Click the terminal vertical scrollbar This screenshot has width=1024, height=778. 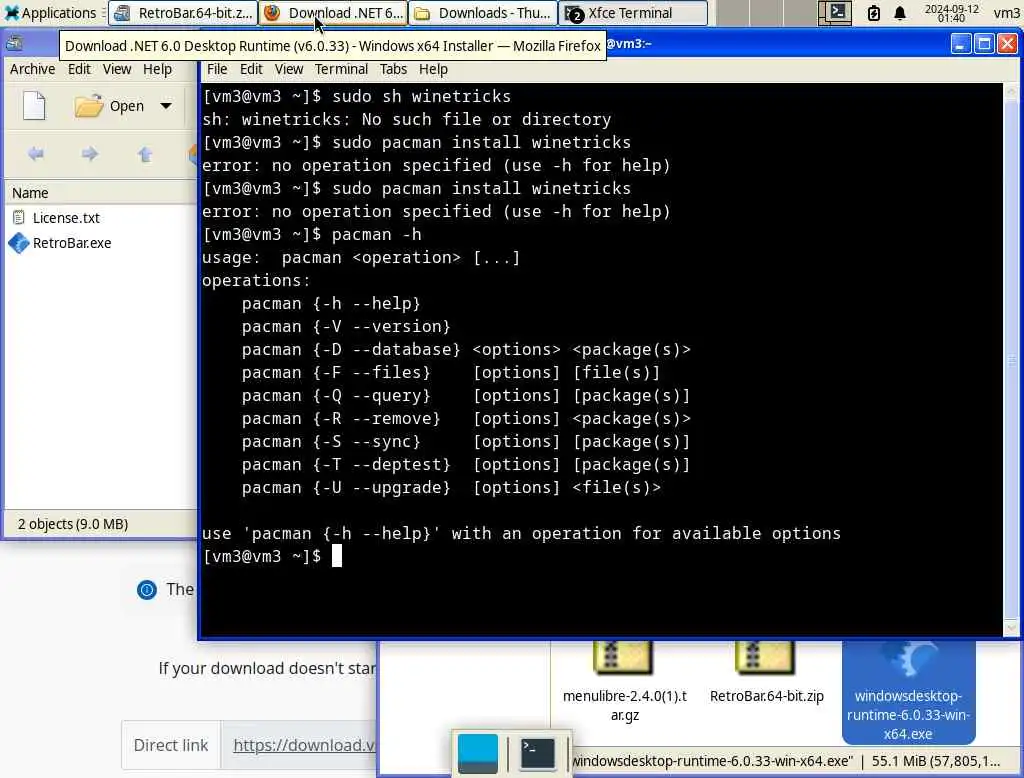1012,359
